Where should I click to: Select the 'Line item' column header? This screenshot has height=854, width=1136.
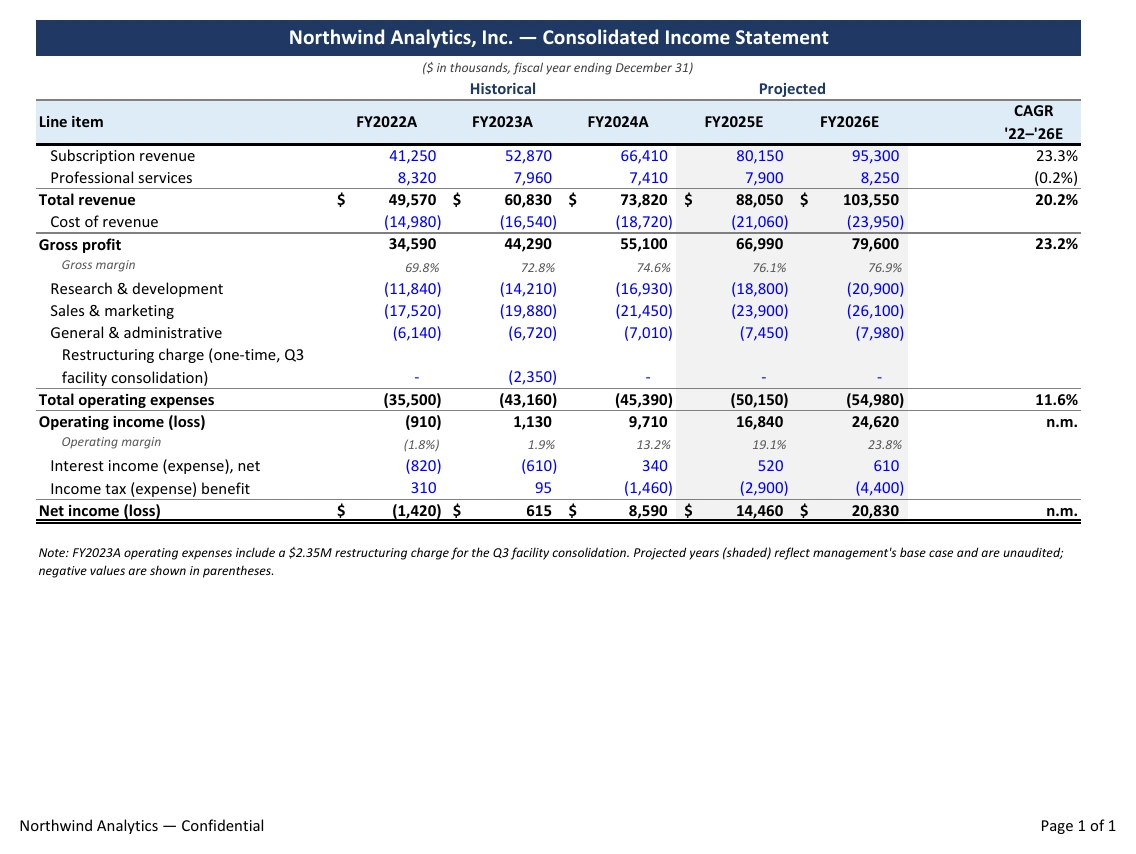(x=71, y=122)
